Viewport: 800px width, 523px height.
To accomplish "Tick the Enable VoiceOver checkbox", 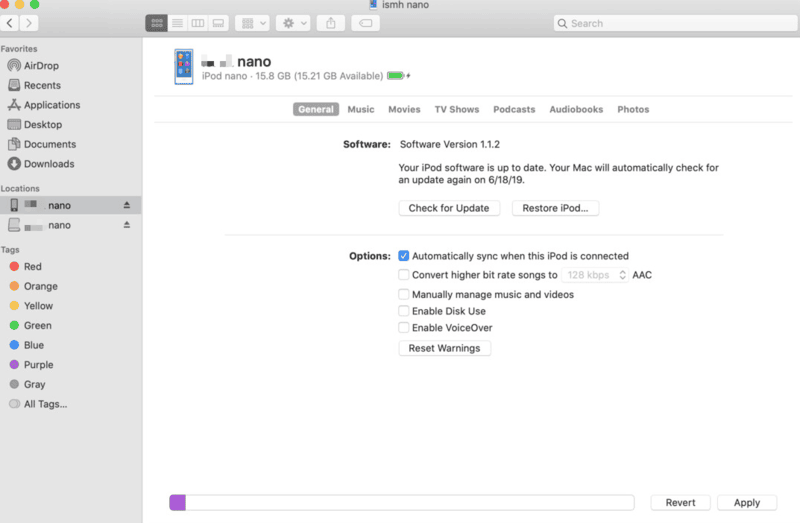I will click(404, 328).
